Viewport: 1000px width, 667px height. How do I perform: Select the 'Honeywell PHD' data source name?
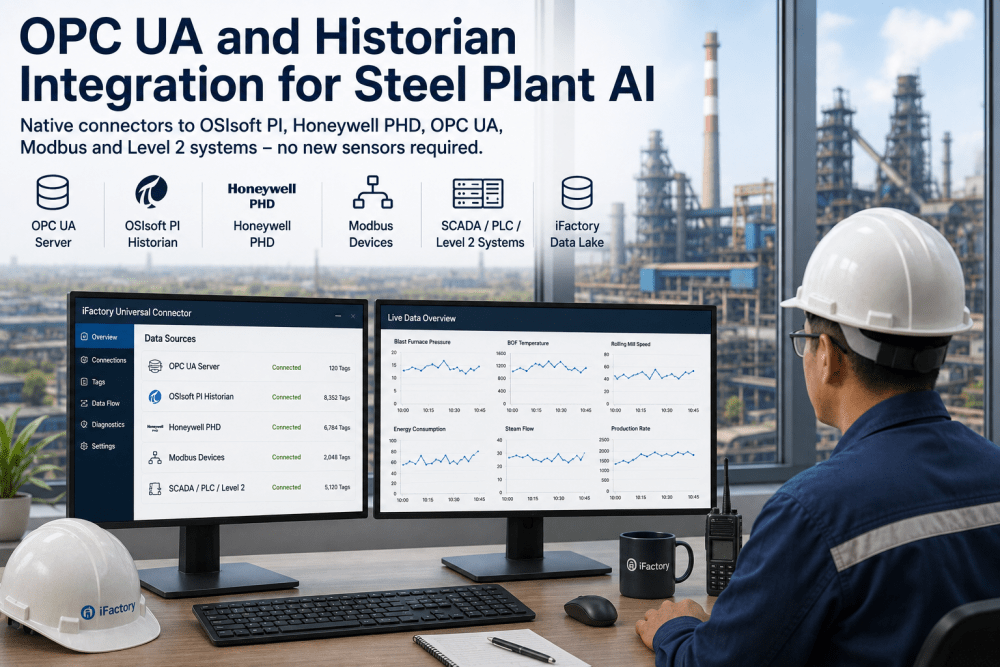195,427
